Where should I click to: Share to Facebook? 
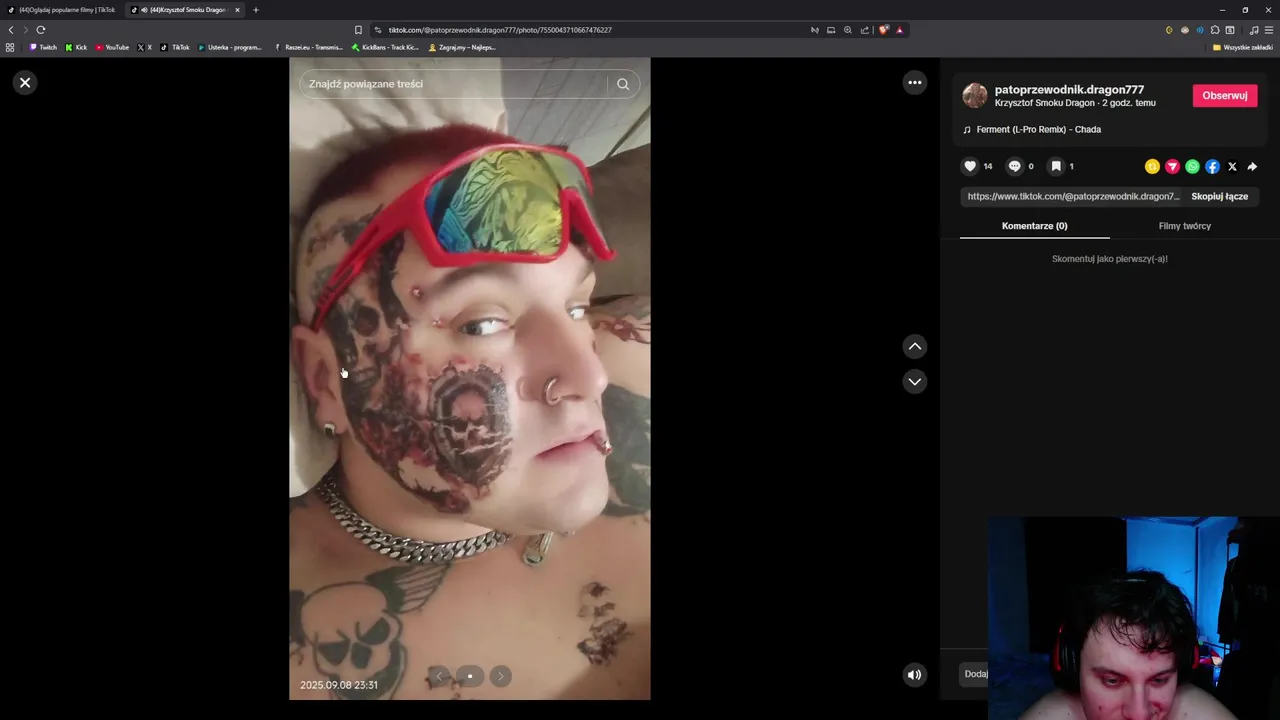tap(1212, 167)
